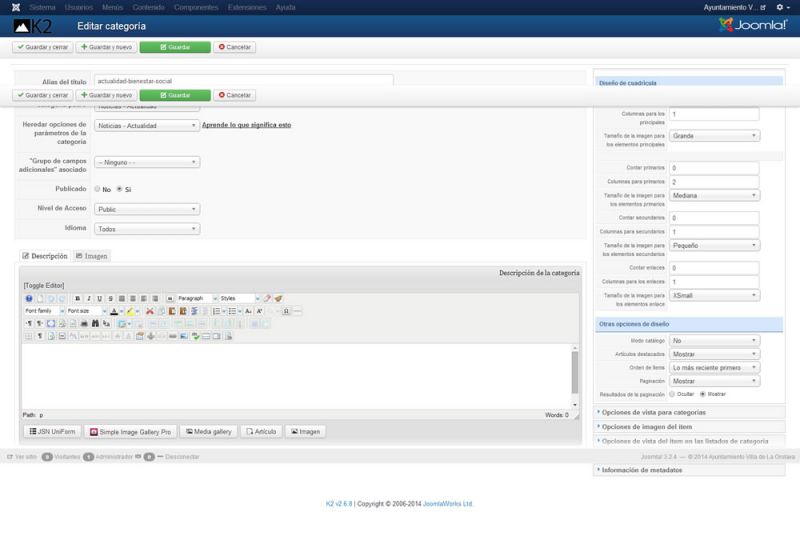800x560 pixels.
Task: Click the Joomla logo icon in top-left corner
Action: [16, 7]
